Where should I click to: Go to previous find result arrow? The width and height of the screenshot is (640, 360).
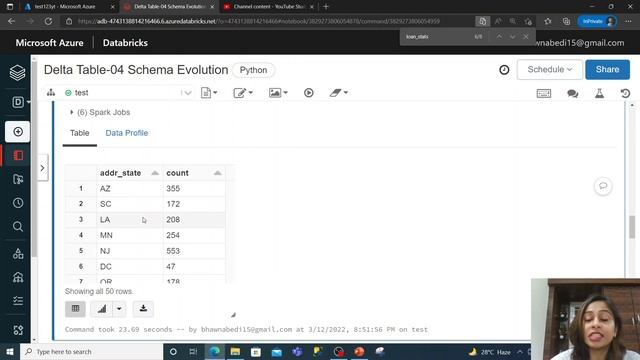point(499,37)
